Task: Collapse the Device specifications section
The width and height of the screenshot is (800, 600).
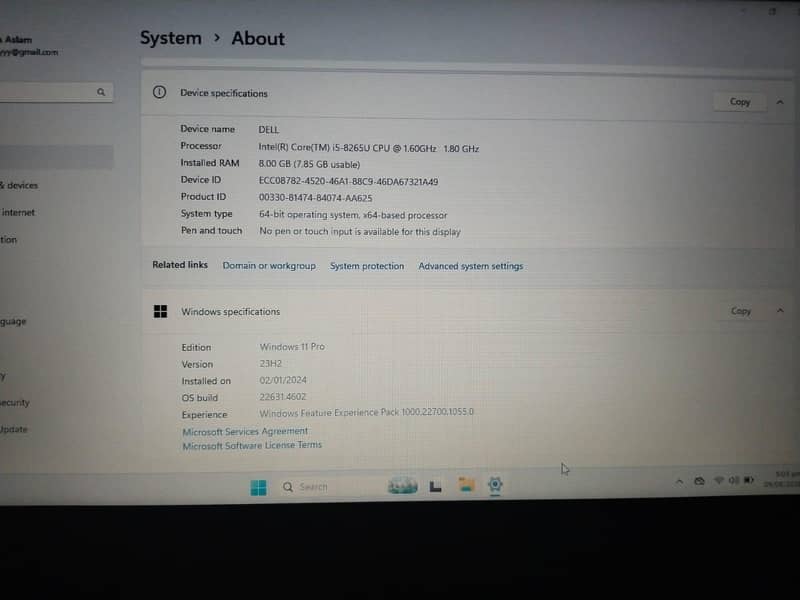Action: pos(780,102)
